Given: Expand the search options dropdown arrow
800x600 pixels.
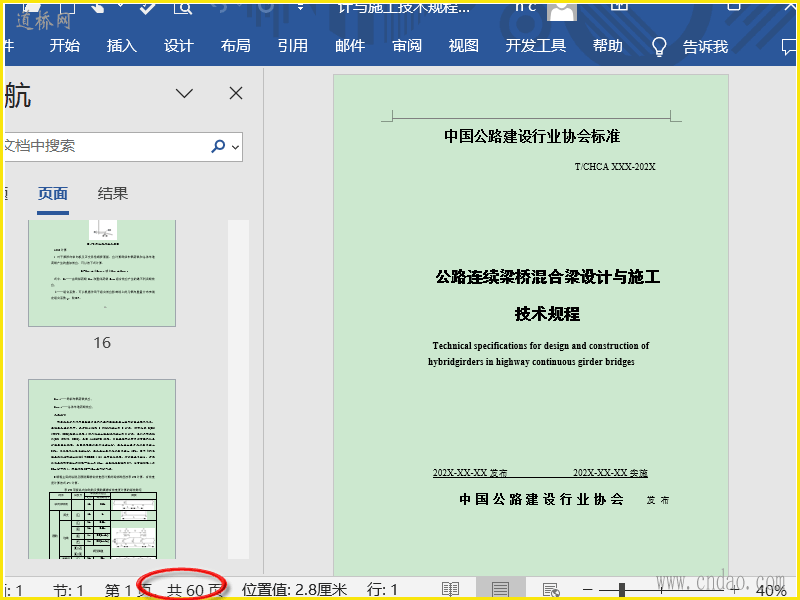Looking at the screenshot, I should click(x=235, y=147).
